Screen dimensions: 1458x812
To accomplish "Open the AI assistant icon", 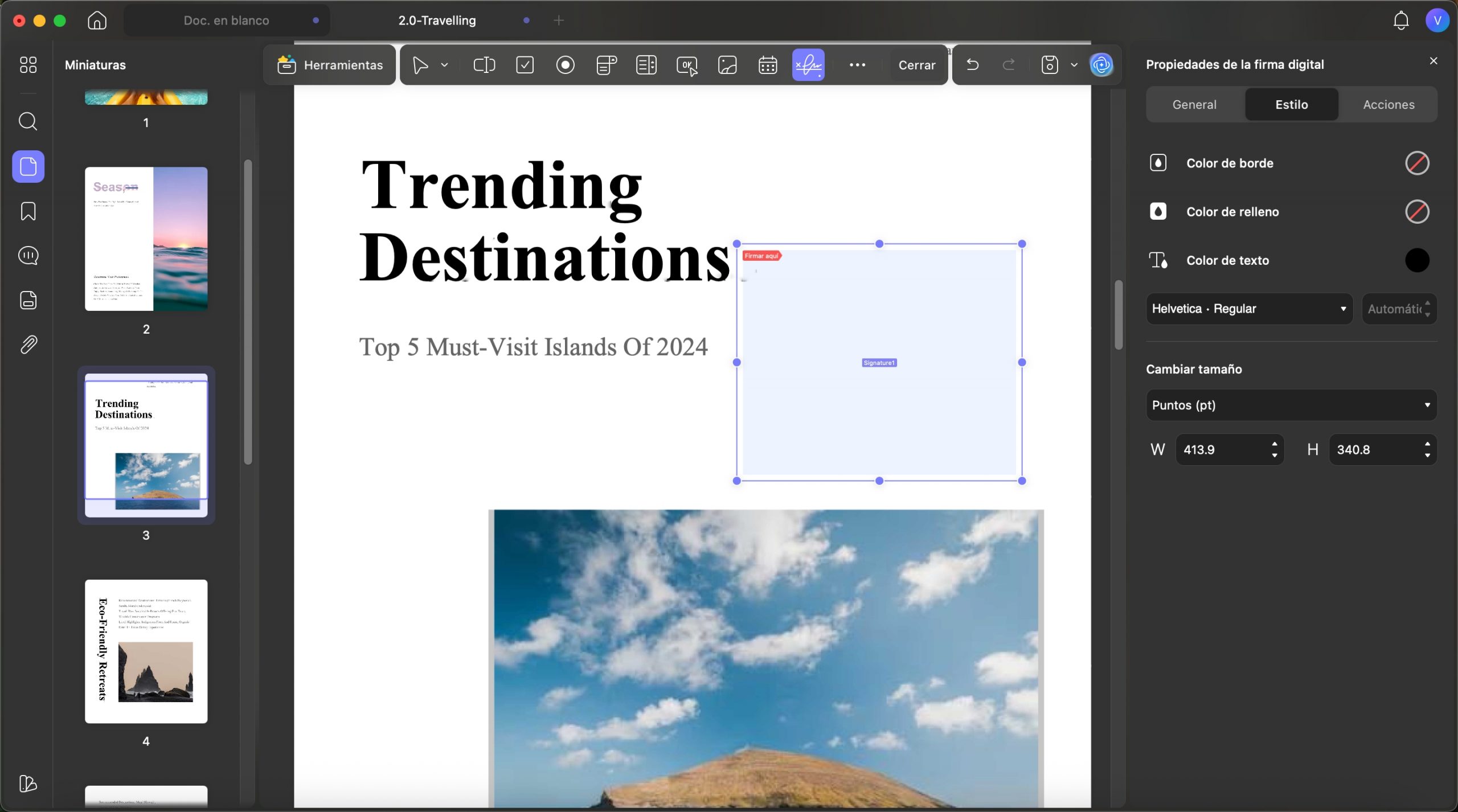I will [x=1101, y=65].
